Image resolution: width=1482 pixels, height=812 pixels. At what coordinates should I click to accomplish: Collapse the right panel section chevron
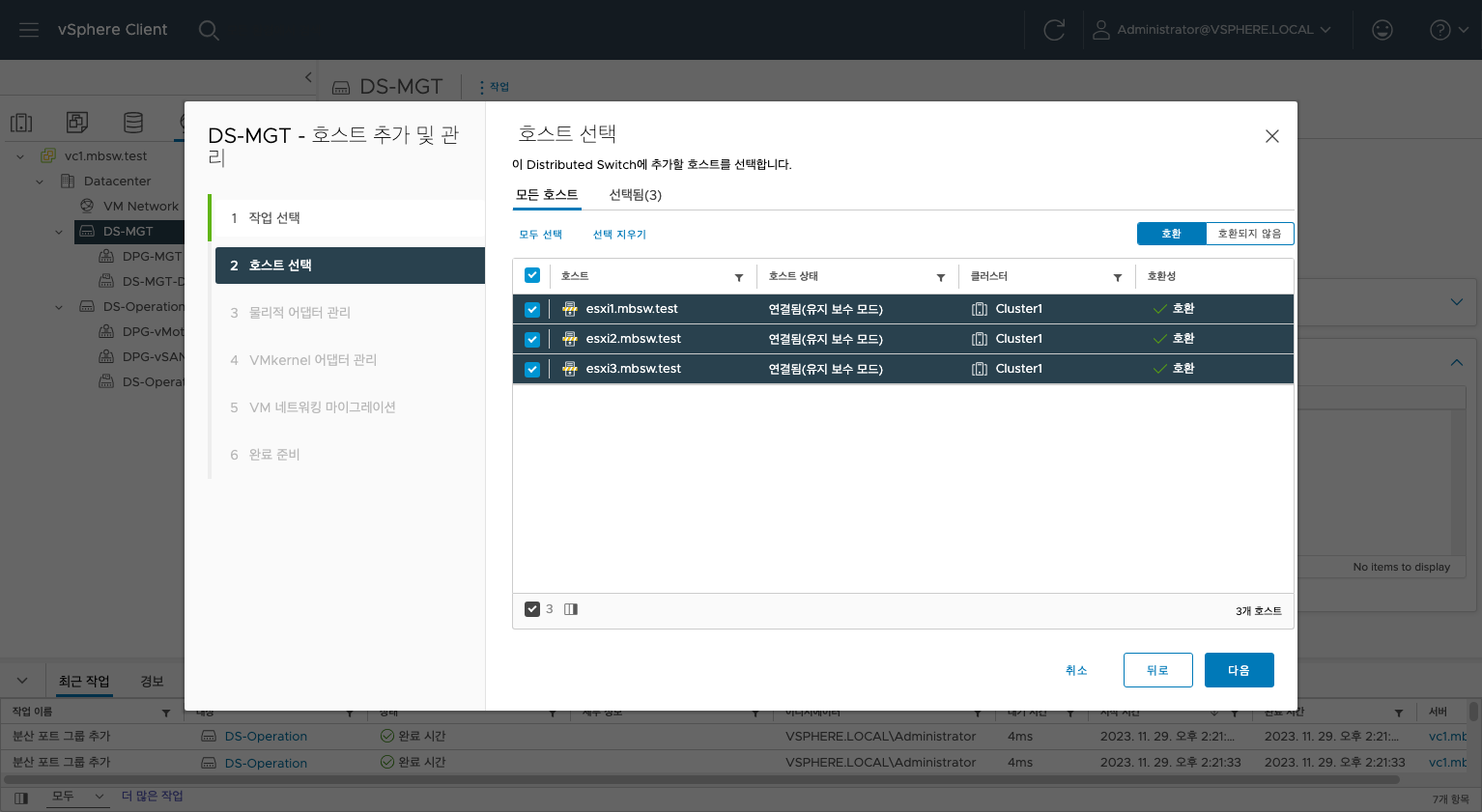(1457, 363)
